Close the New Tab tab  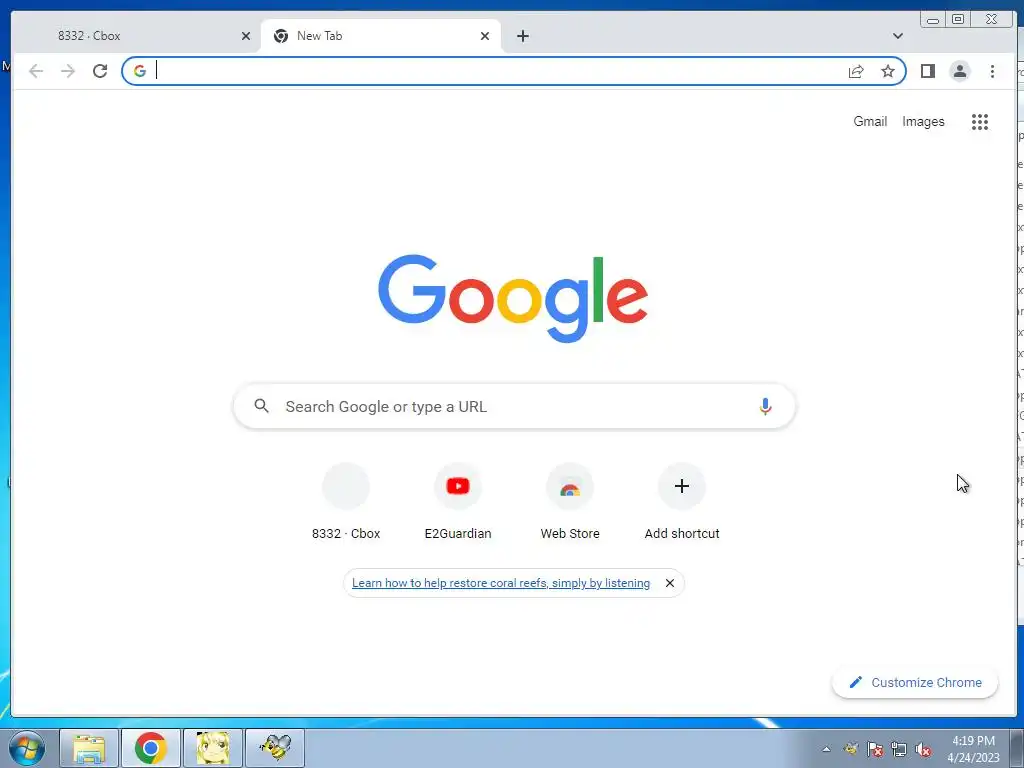(485, 36)
